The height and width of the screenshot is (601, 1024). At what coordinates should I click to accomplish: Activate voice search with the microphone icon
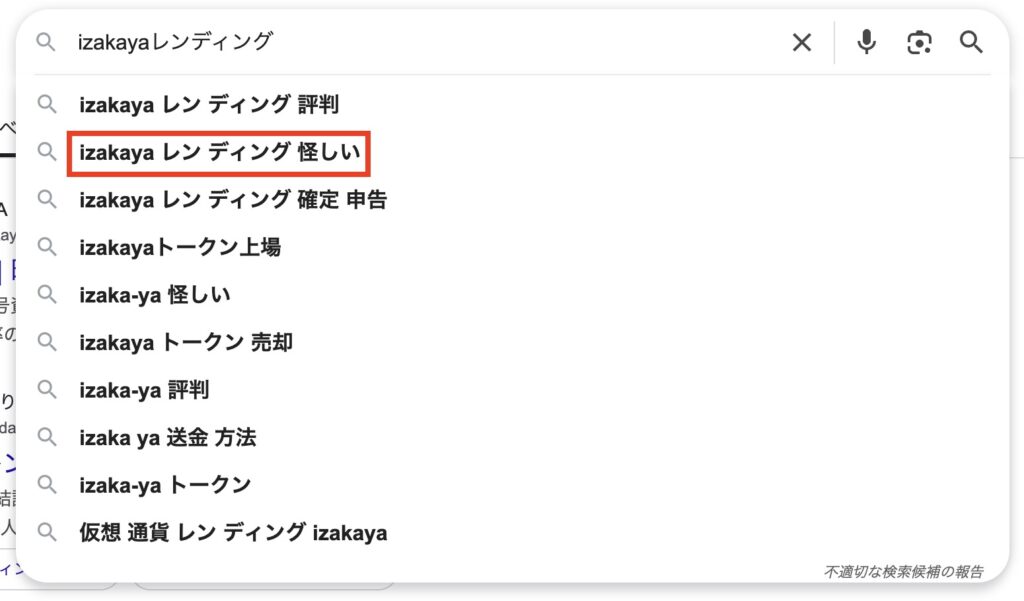pos(865,42)
